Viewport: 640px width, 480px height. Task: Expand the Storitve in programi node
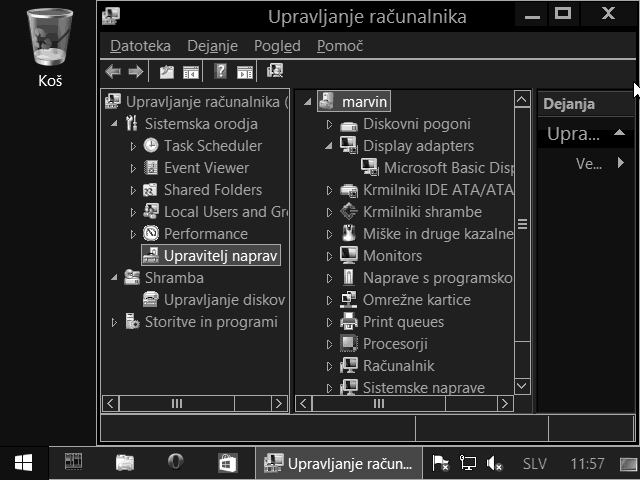(114, 322)
